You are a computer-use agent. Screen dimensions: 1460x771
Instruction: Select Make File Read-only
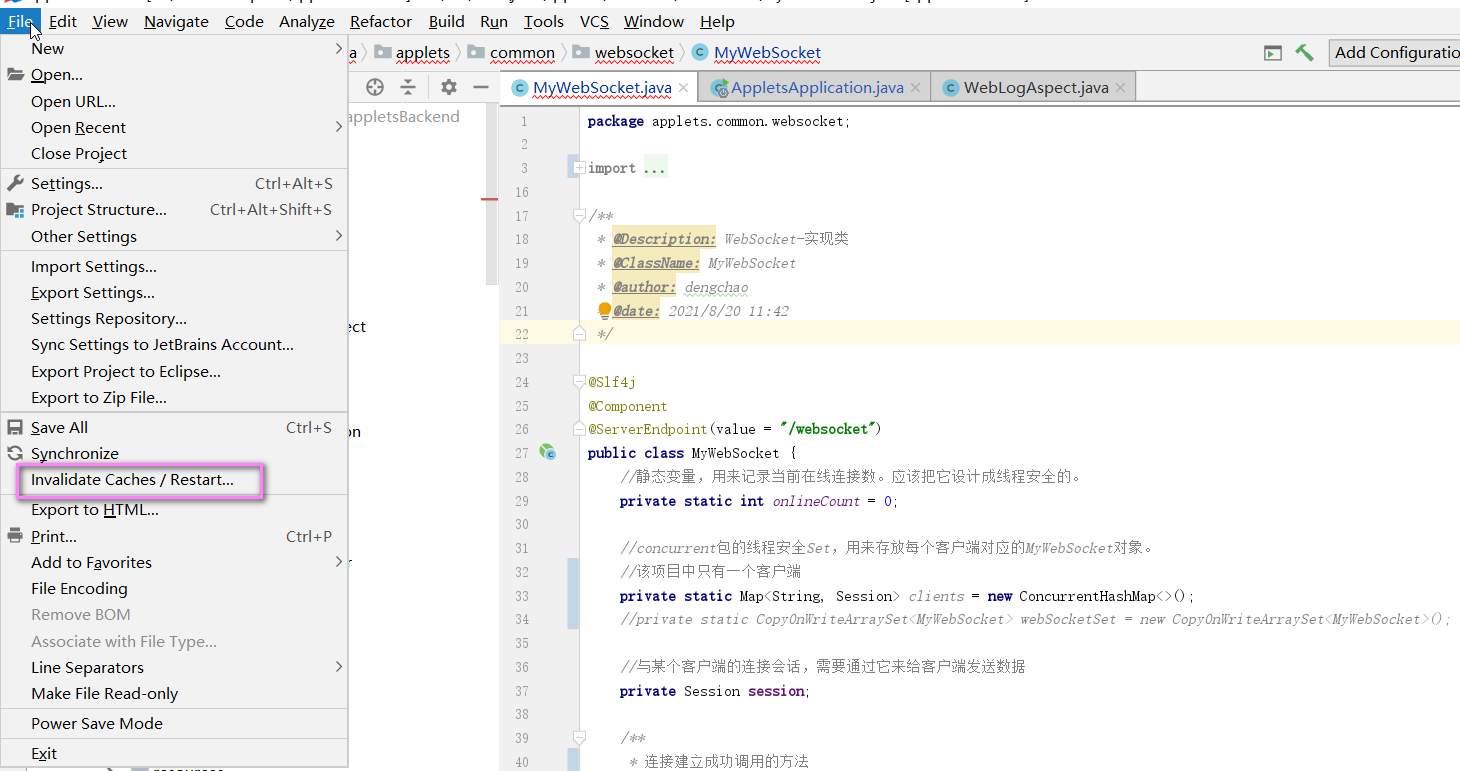click(x=174, y=693)
